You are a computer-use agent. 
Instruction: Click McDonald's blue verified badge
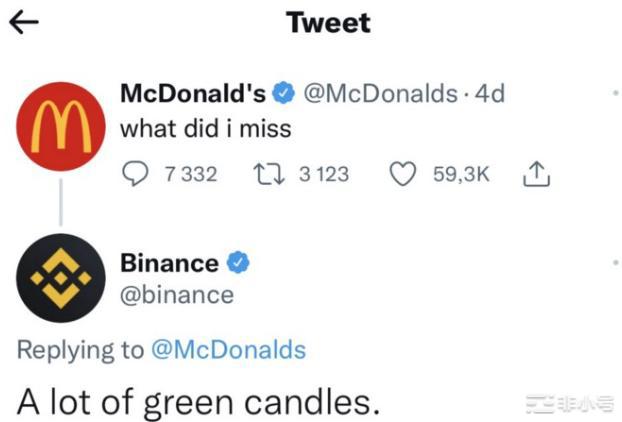283,94
